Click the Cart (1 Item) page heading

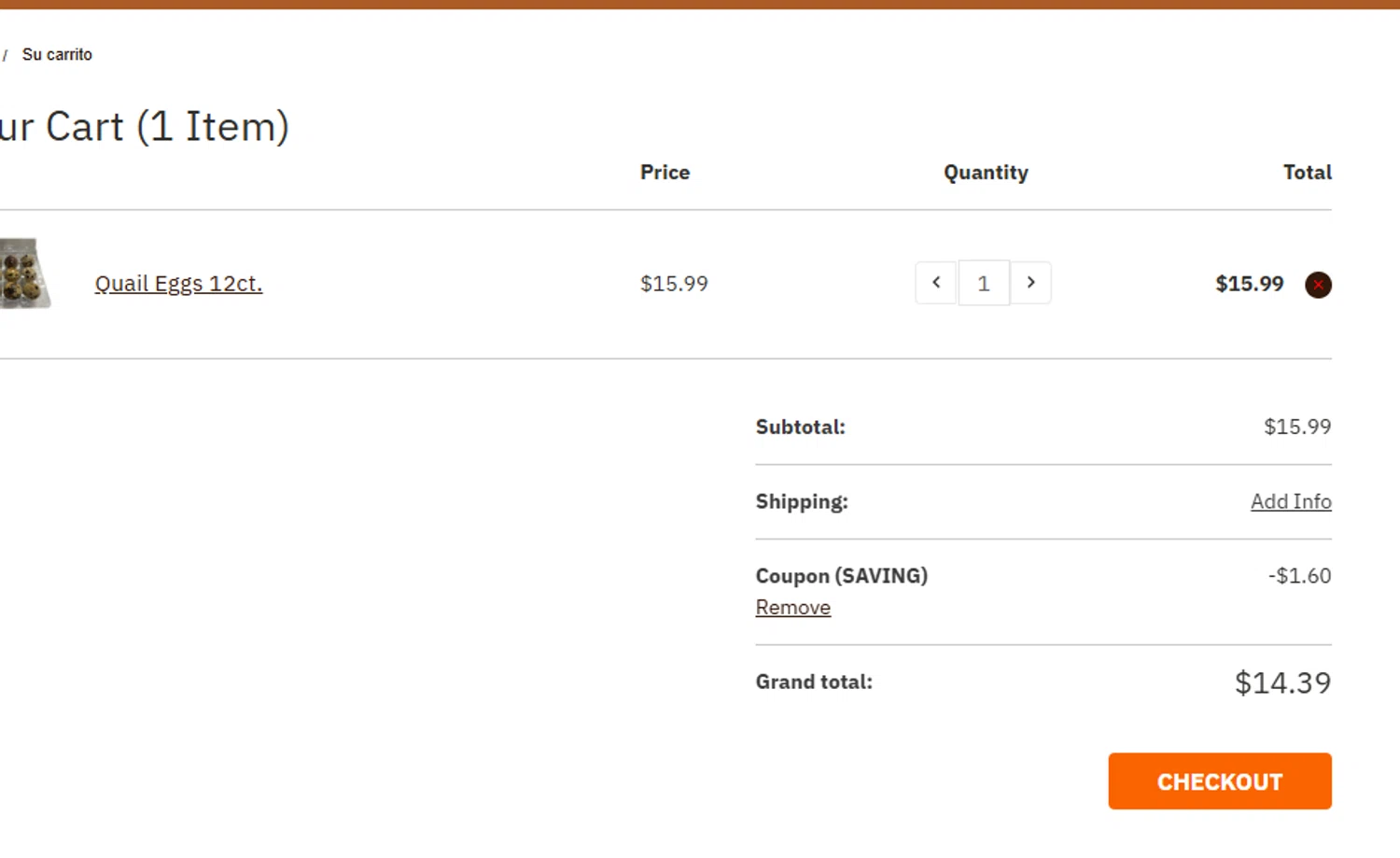click(x=145, y=127)
